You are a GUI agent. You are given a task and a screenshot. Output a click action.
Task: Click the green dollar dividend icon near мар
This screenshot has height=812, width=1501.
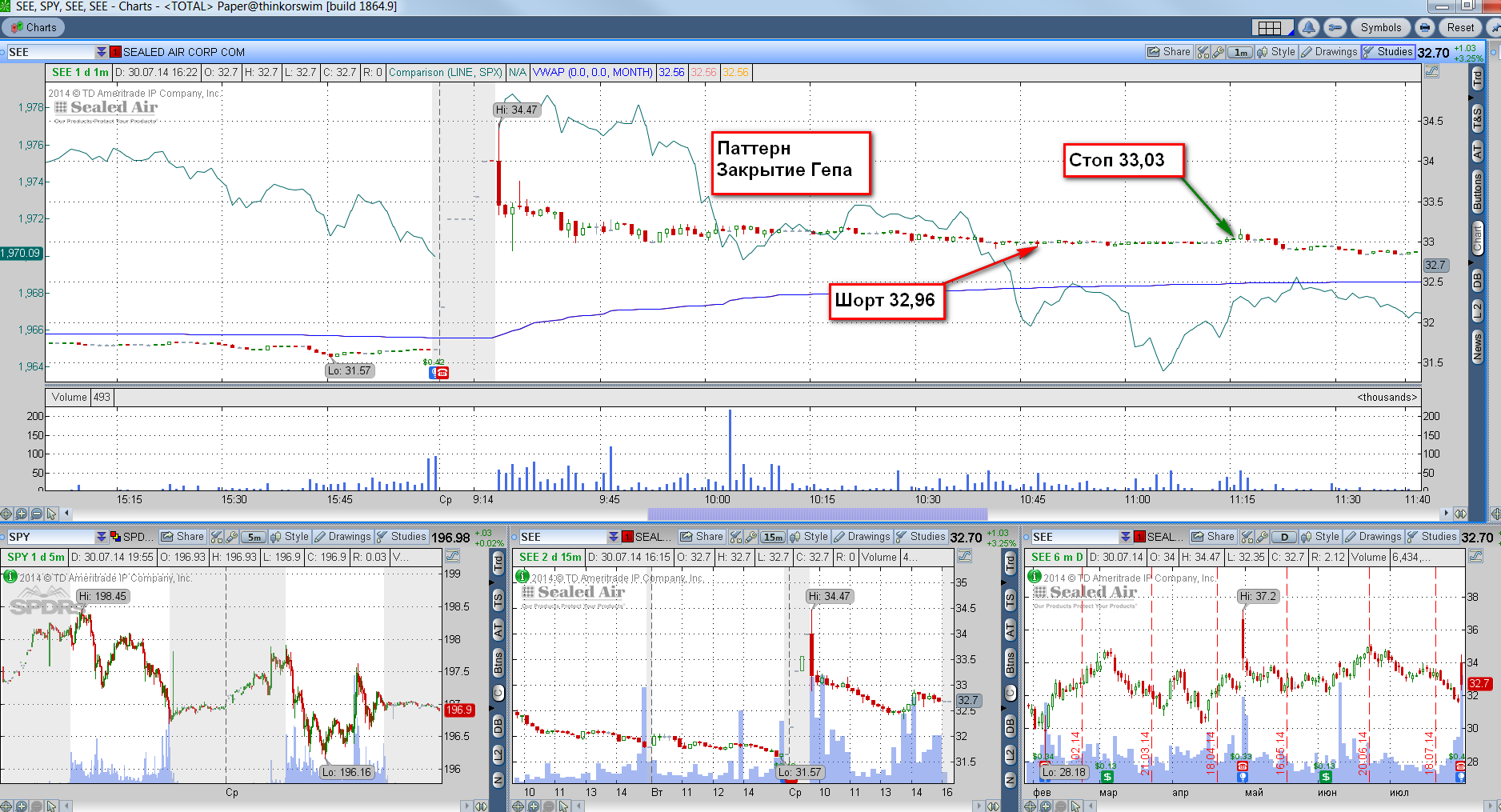(1107, 776)
